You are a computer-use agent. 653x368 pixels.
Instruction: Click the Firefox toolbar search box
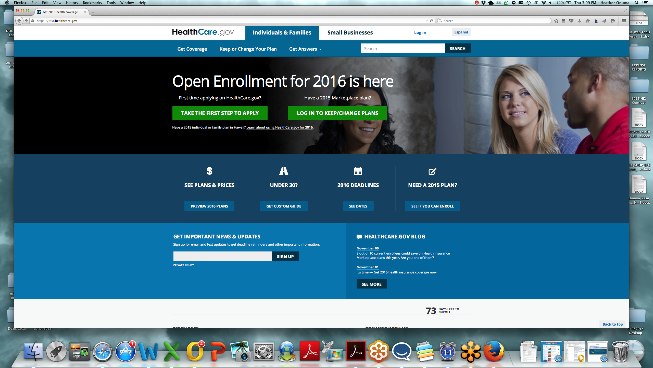click(x=494, y=20)
